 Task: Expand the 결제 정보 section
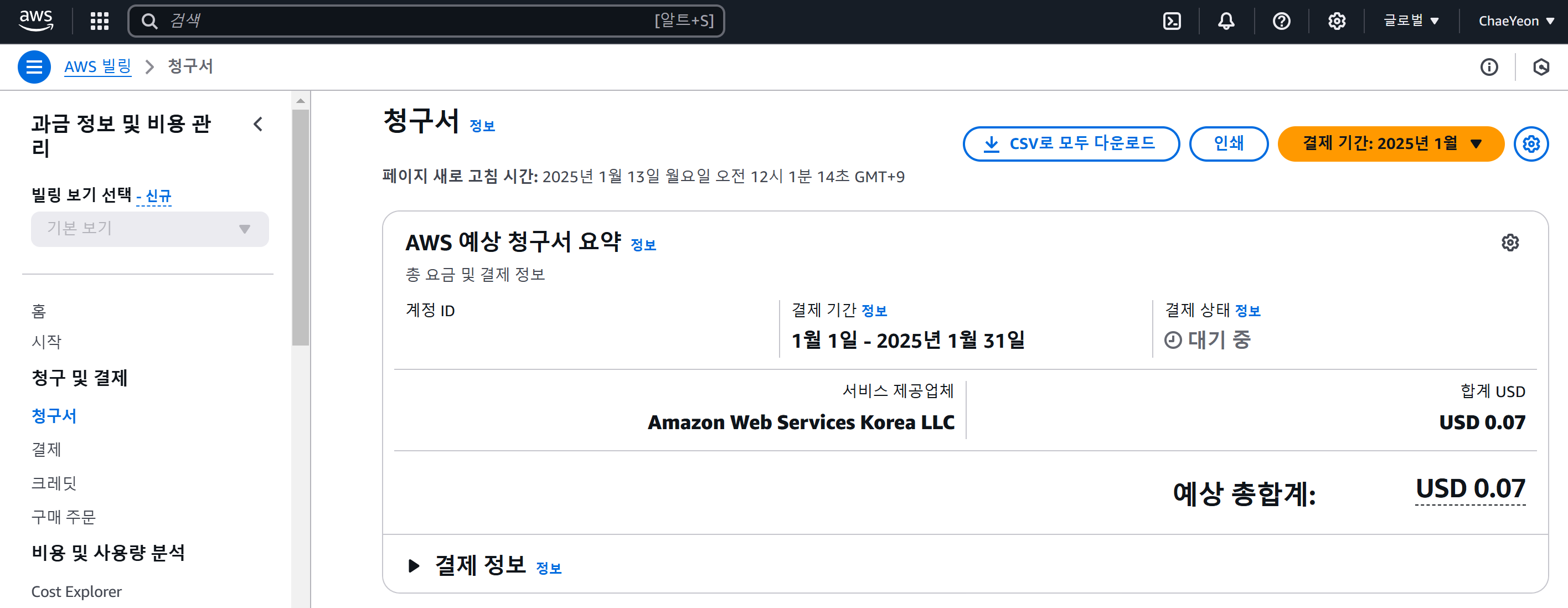click(x=414, y=566)
